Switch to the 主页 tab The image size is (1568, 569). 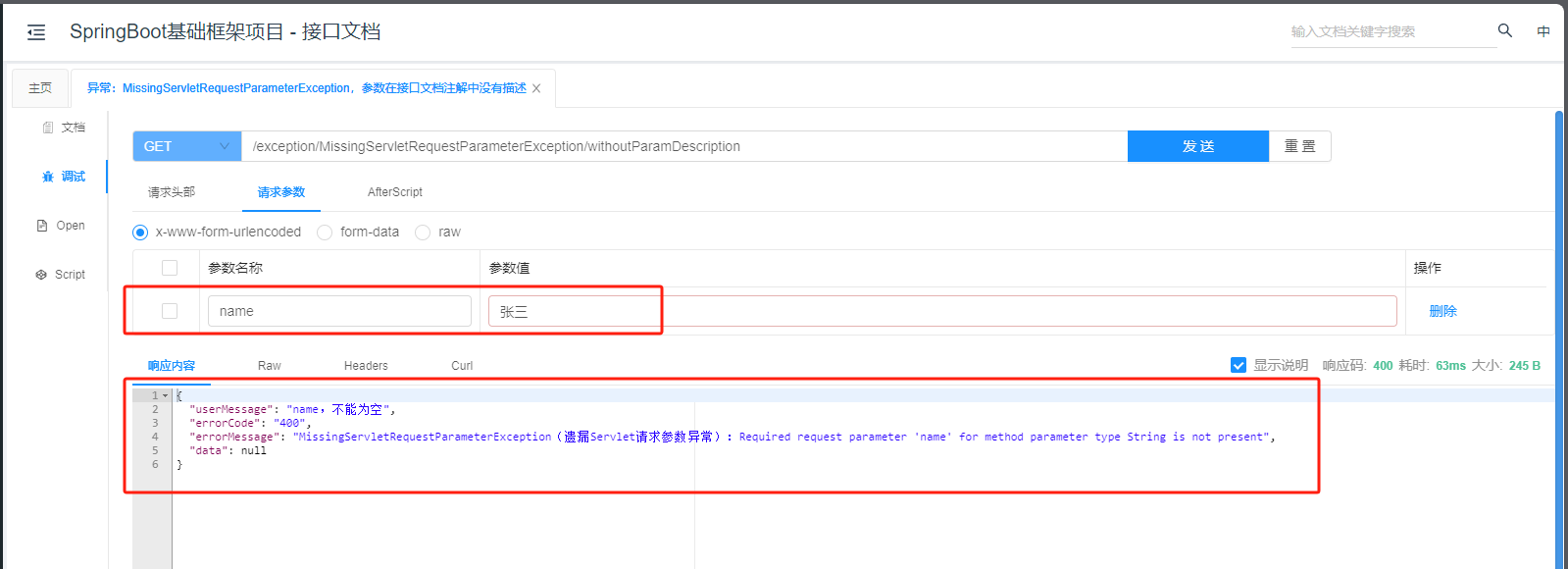point(40,88)
